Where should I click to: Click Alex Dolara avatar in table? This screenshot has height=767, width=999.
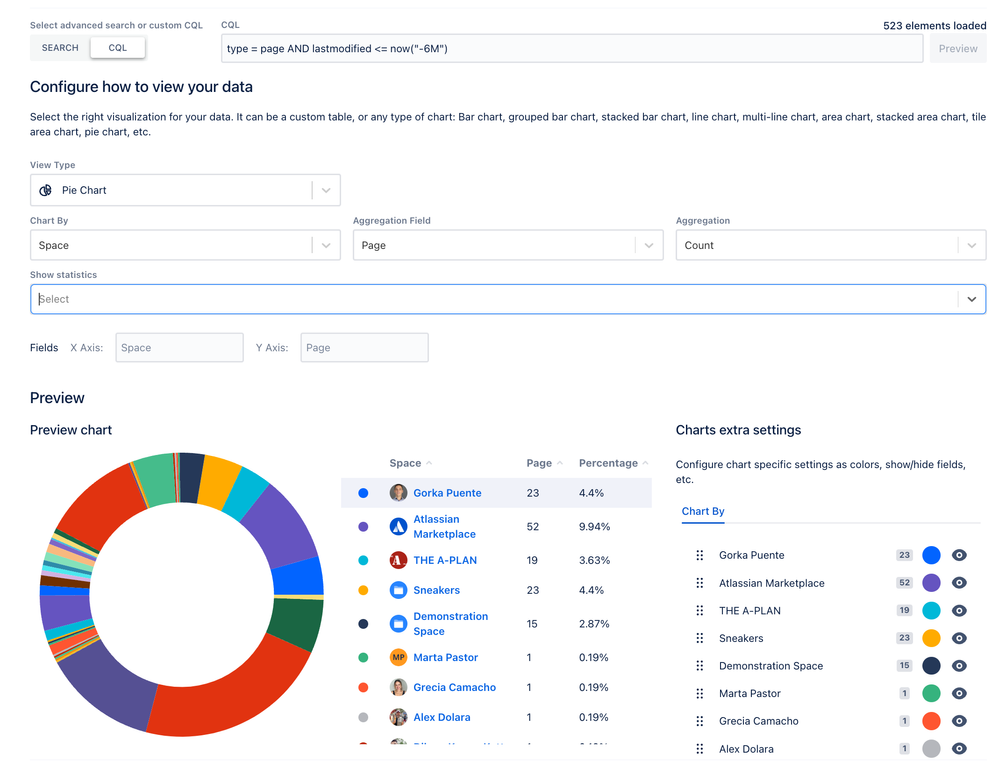coord(398,717)
